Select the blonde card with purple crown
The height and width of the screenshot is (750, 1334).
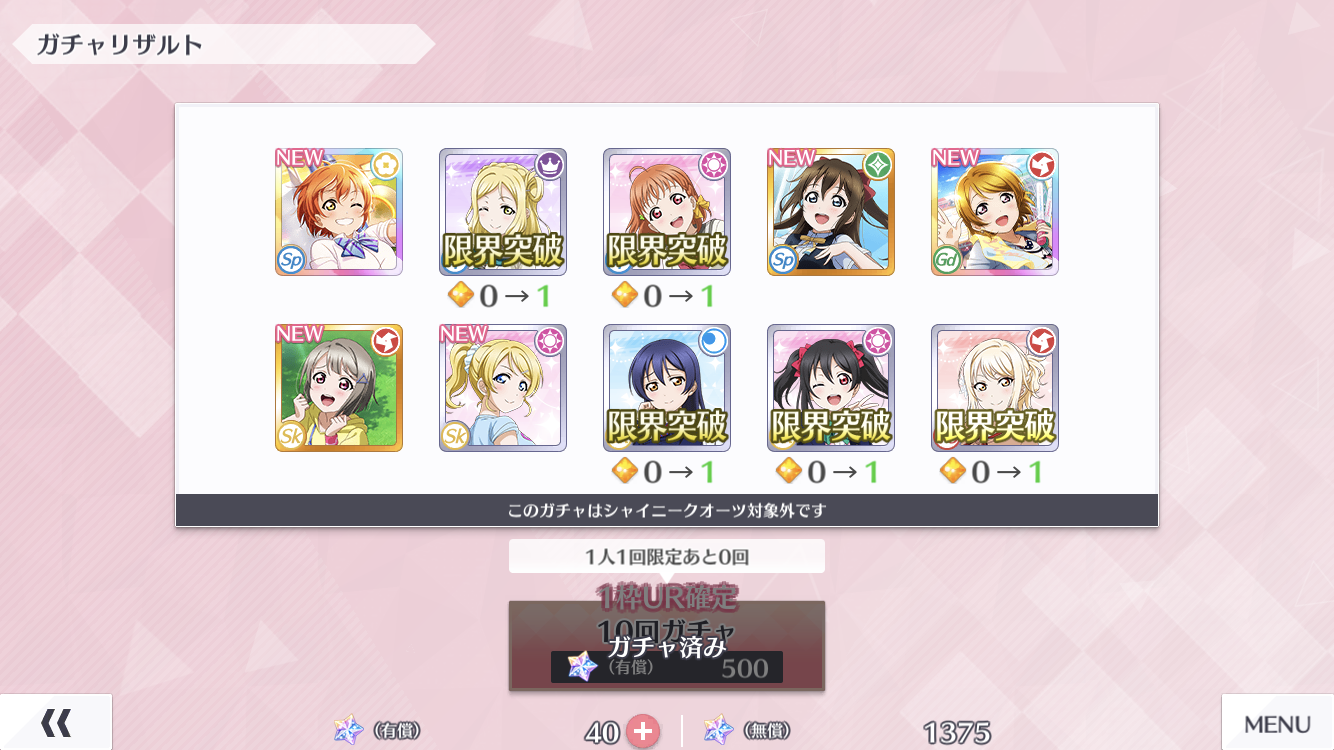click(x=503, y=212)
